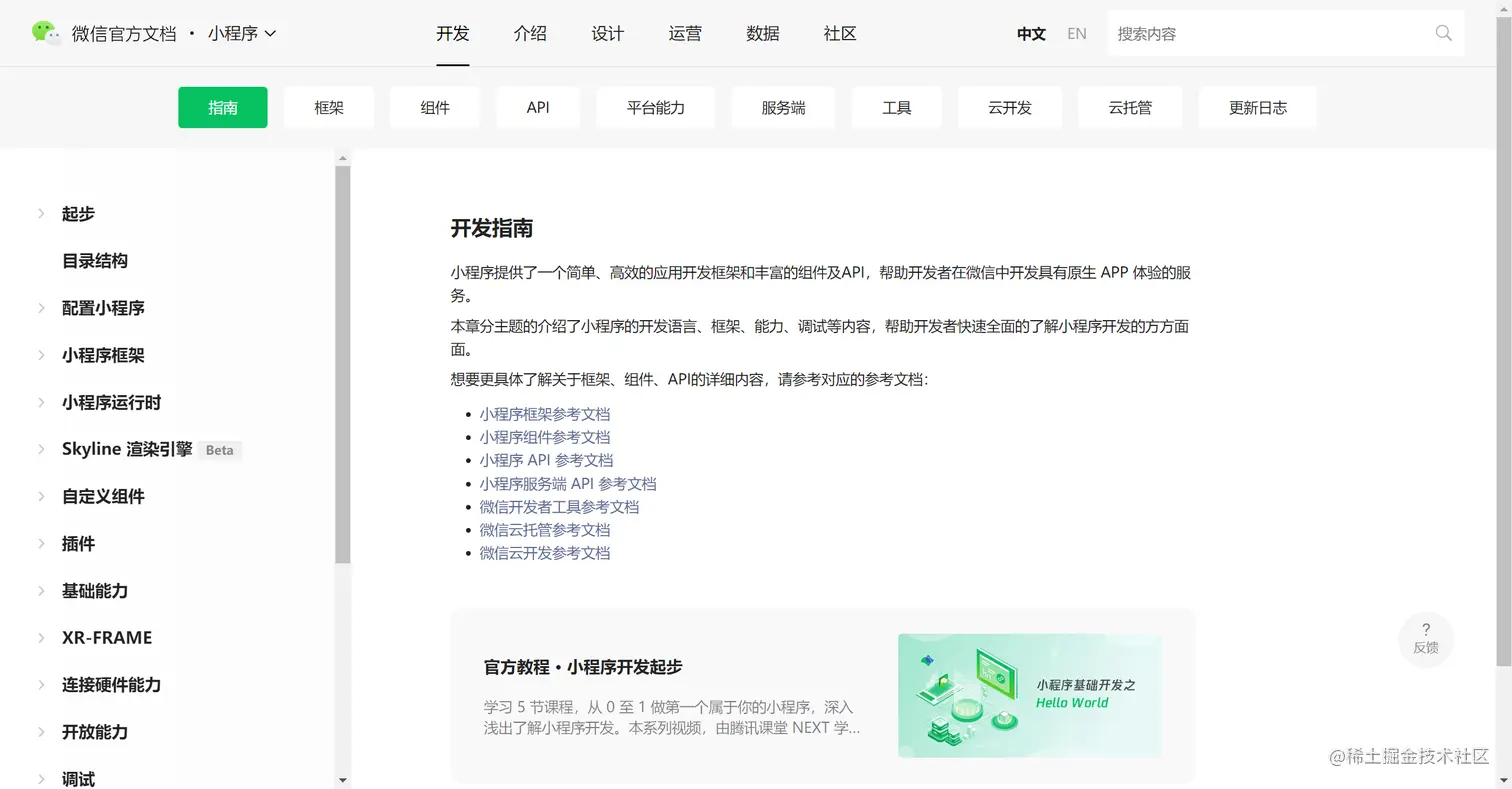Image resolution: width=1512 pixels, height=789 pixels.
Task: Select the API sub-navigation button
Action: click(538, 107)
